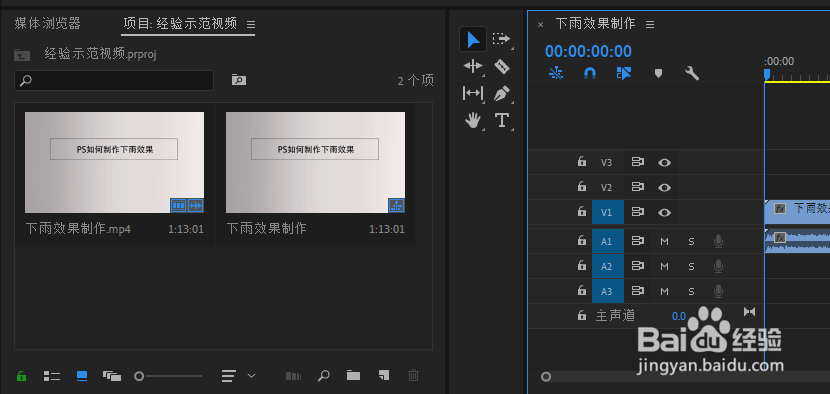
Task: Toggle sync lock on A2 track
Action: [x=637, y=266]
